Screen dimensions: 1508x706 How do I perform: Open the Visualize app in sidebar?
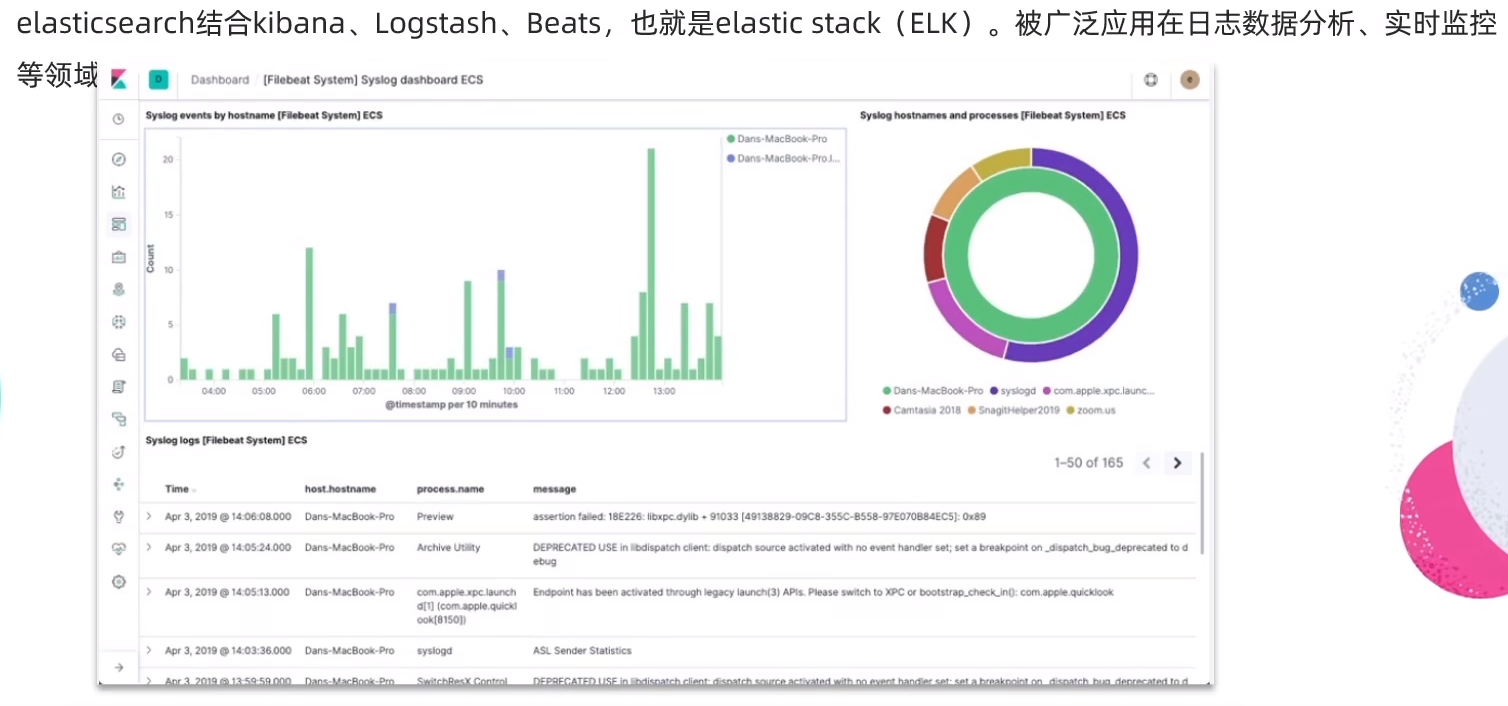118,192
